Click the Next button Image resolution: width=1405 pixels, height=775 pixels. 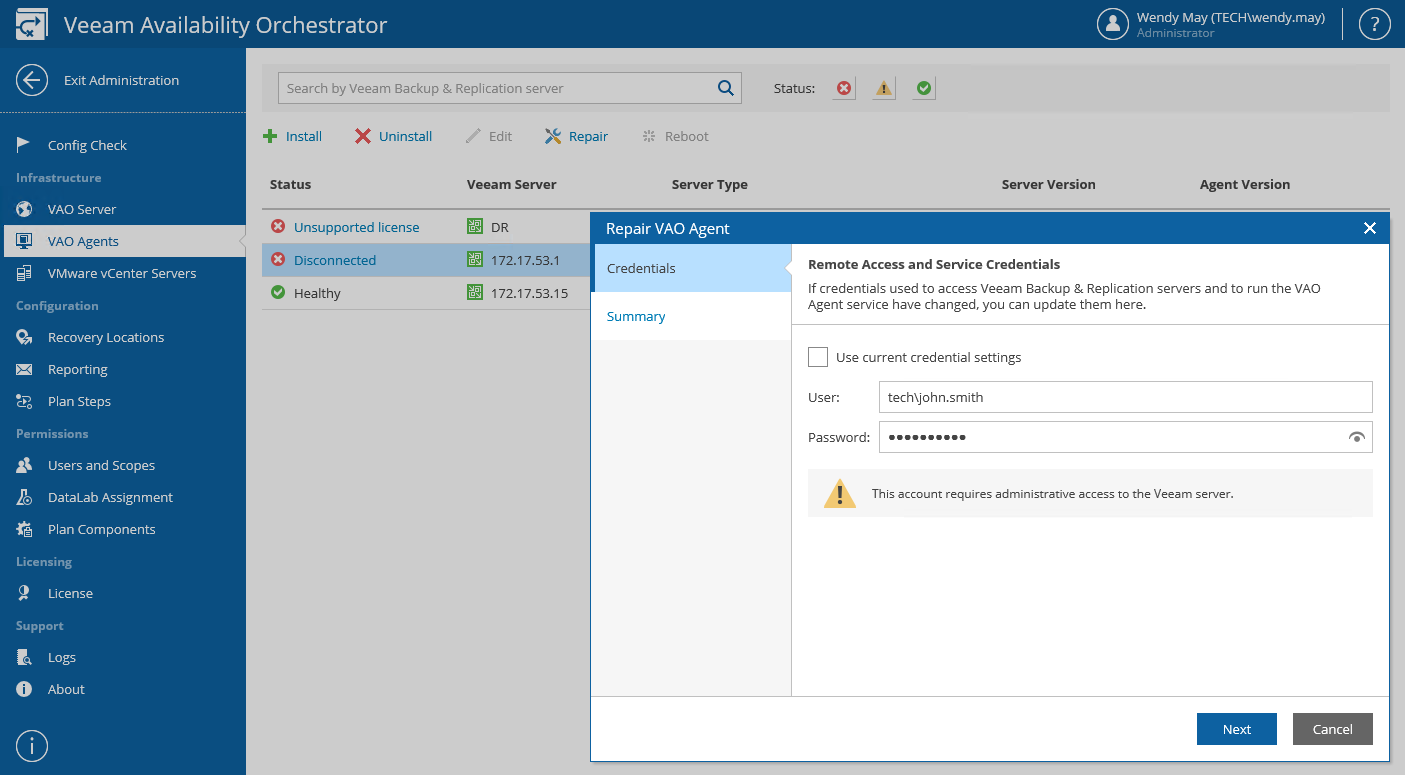(1237, 729)
